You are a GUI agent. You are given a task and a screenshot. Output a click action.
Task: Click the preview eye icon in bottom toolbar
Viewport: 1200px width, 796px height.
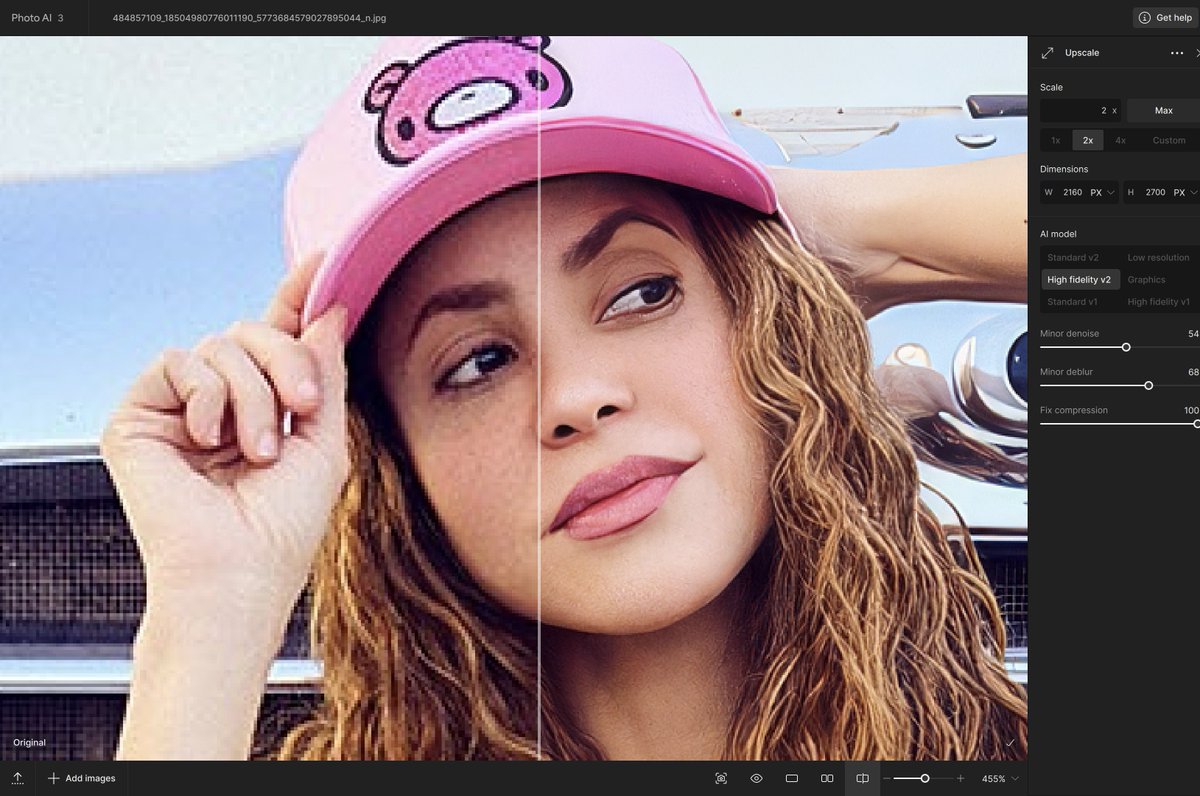(x=756, y=778)
